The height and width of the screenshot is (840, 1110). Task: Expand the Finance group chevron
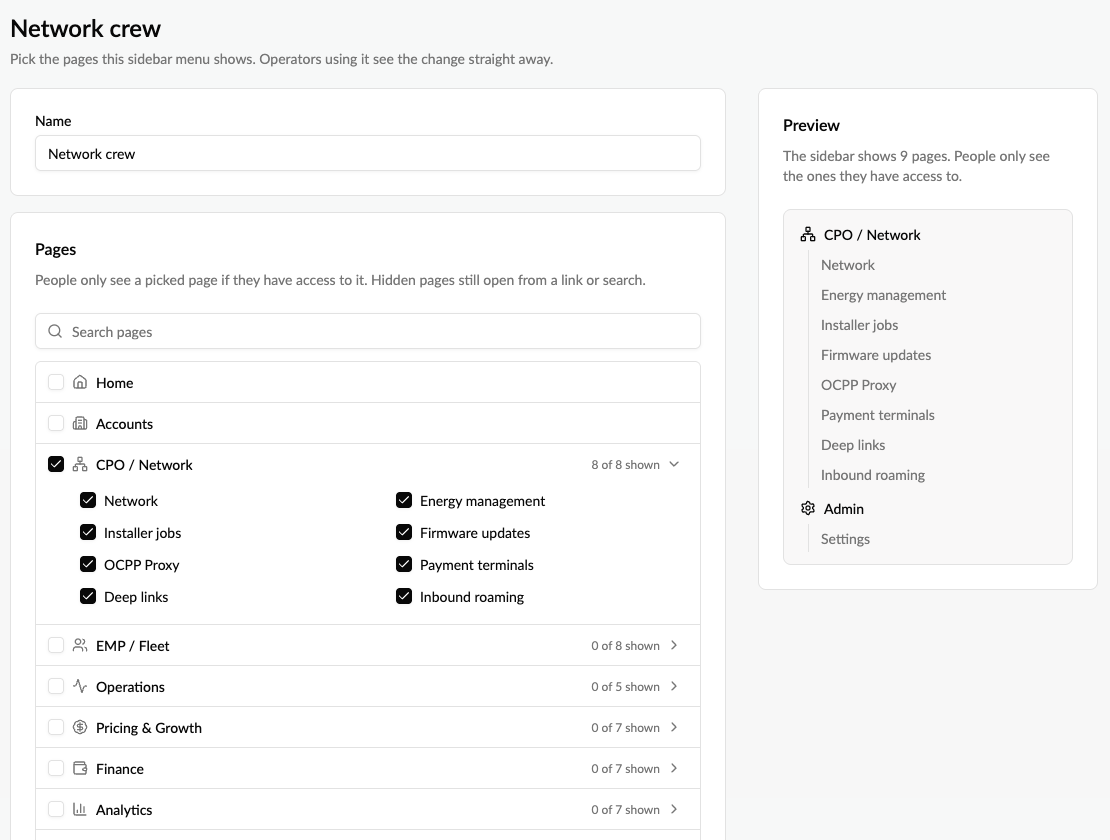click(674, 769)
